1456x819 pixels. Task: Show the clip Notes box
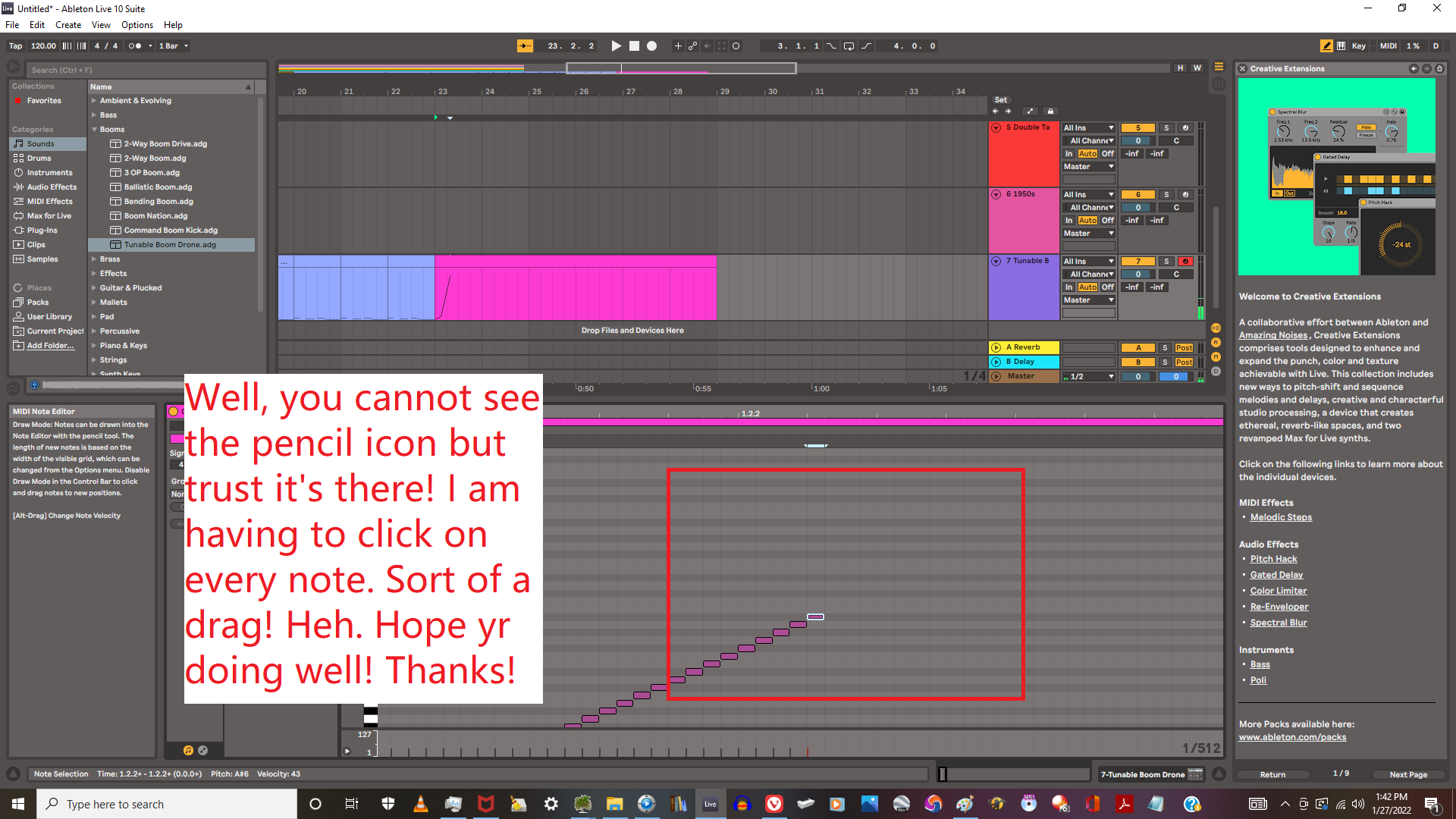pos(188,751)
